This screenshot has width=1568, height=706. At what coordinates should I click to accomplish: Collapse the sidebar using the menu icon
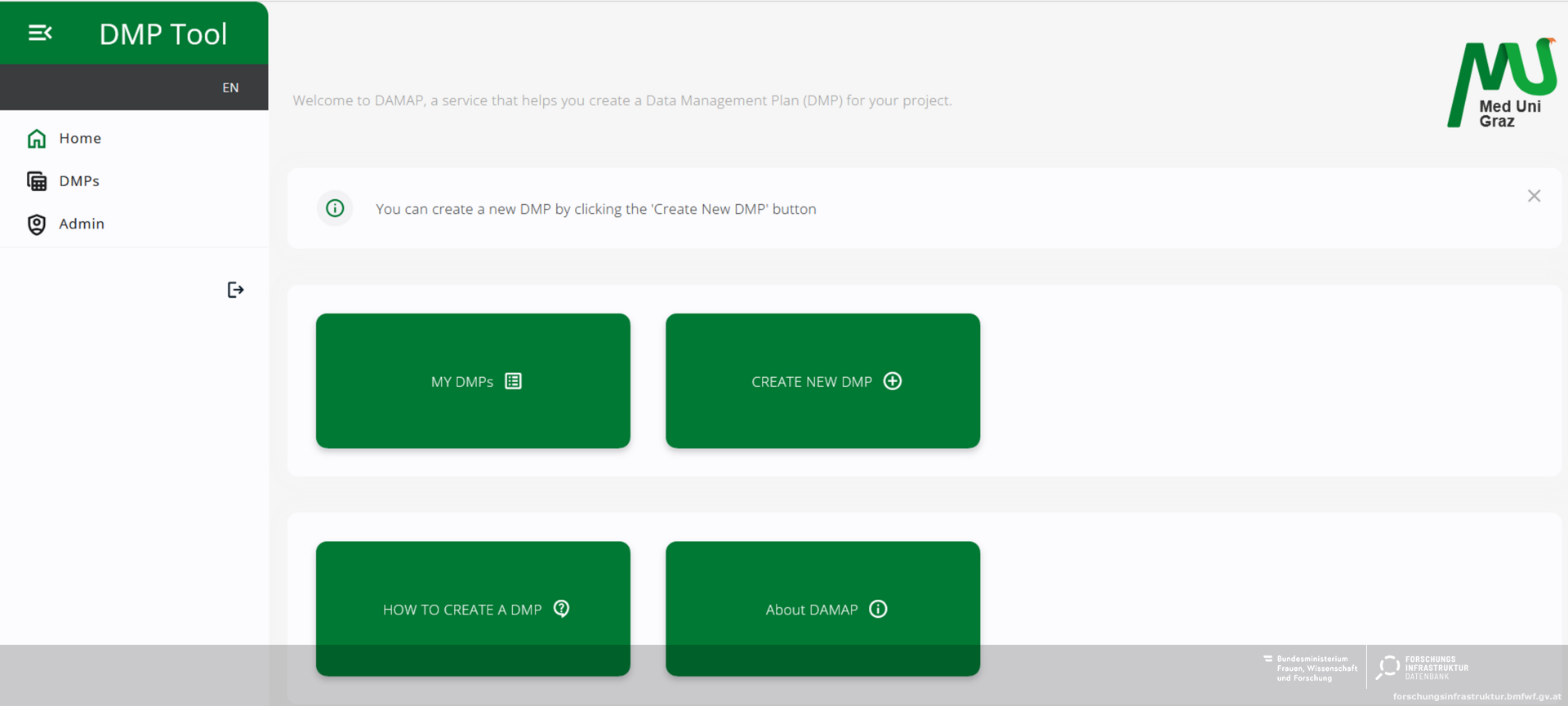(x=40, y=33)
